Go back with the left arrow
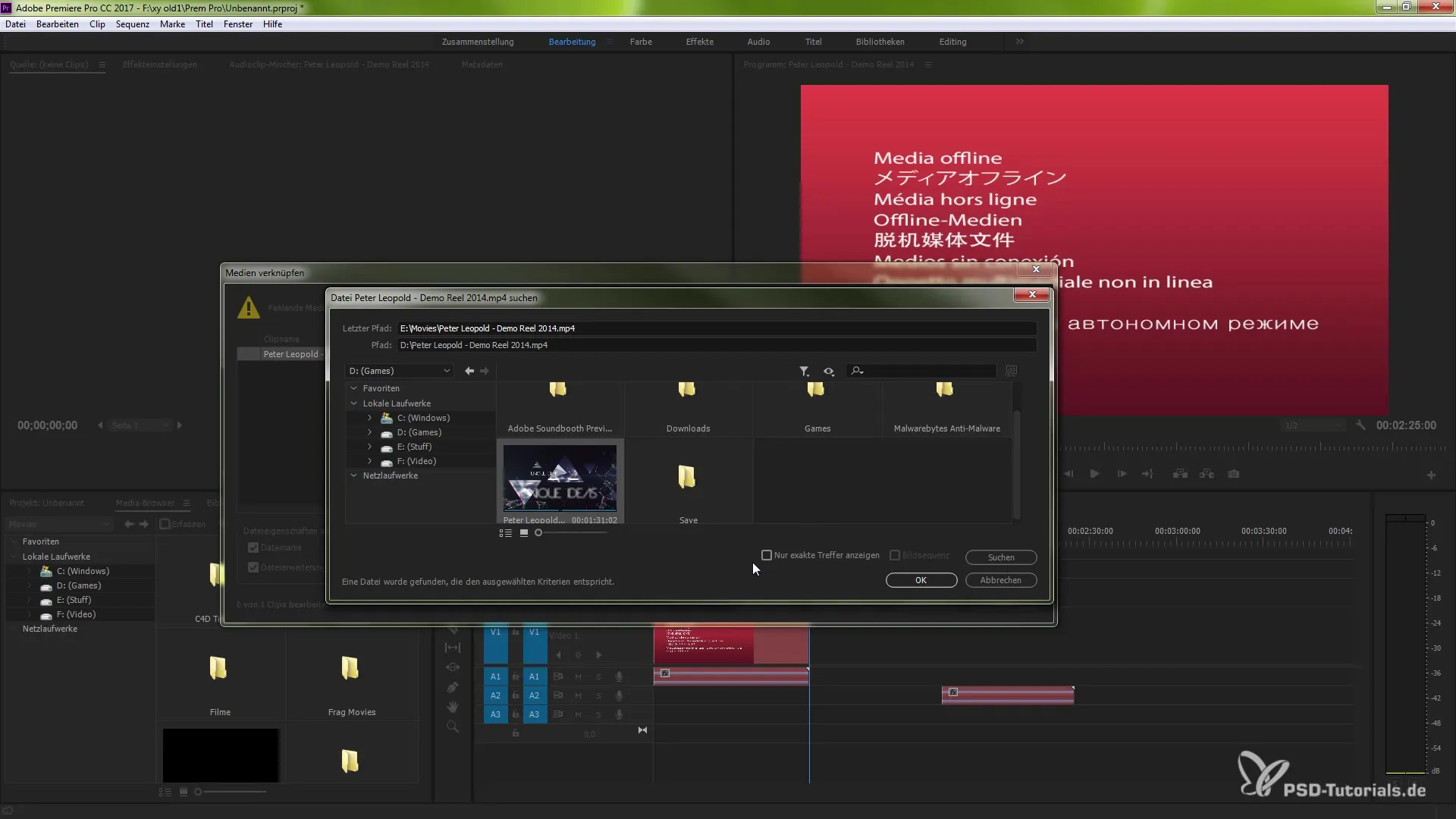1456x819 pixels. tap(469, 371)
